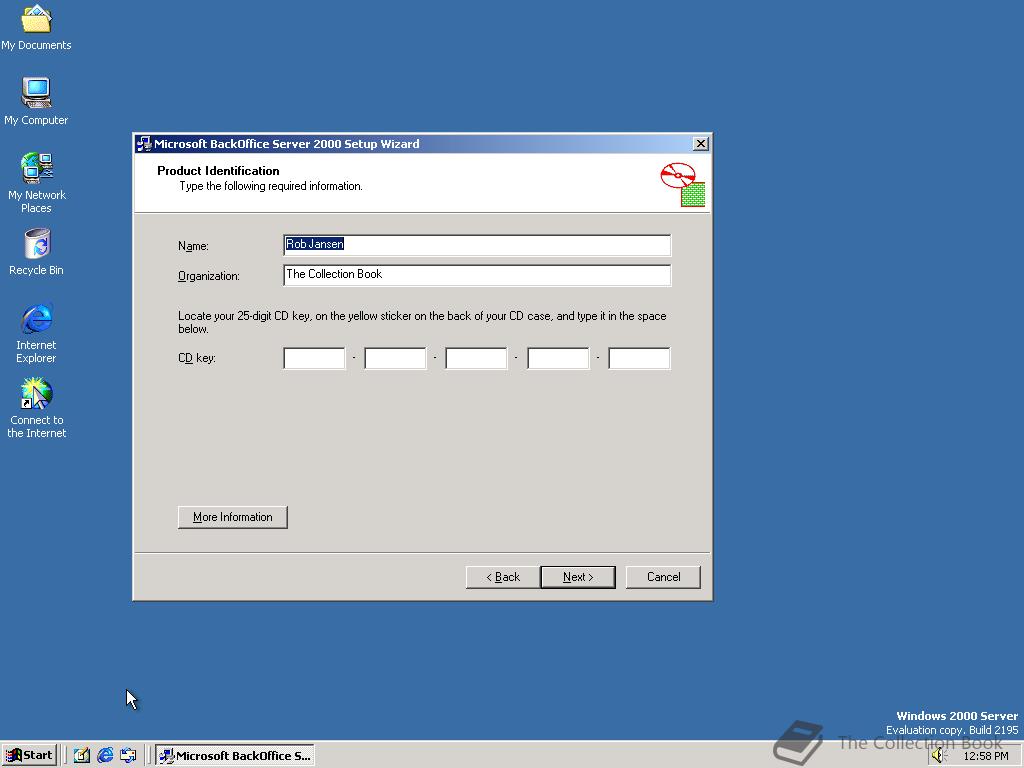
Task: Click the Start button
Action: pos(29,755)
